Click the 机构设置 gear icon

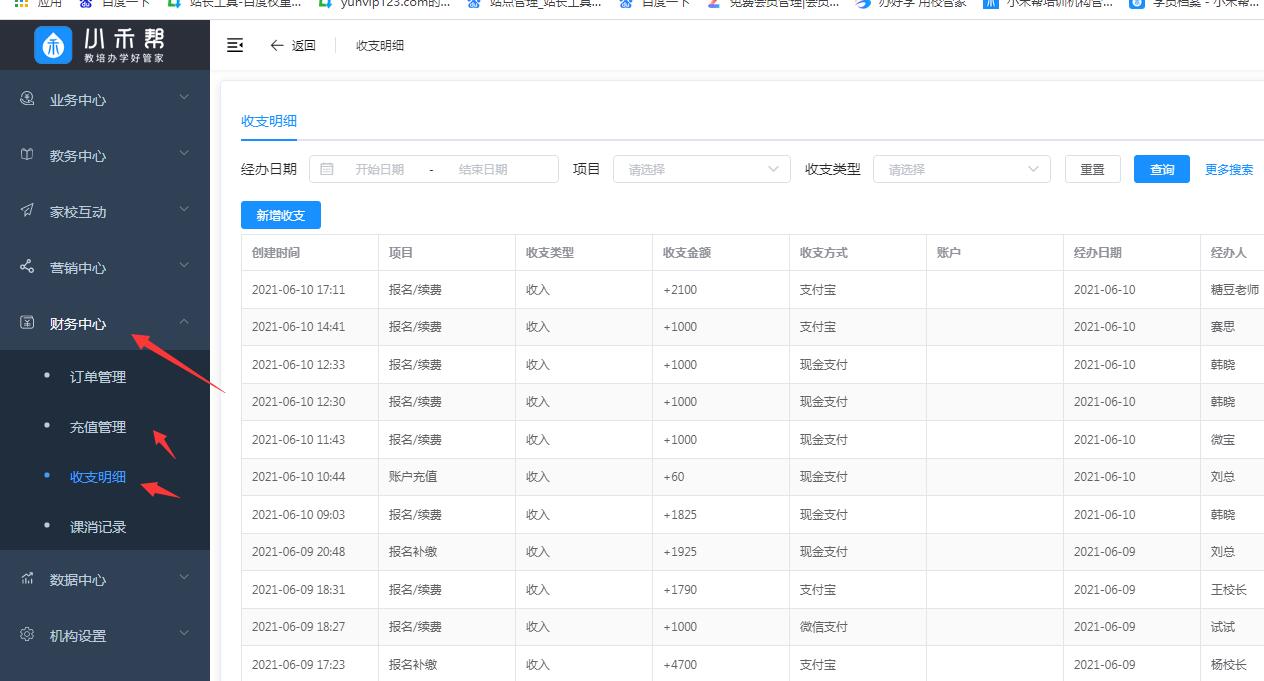pyautogui.click(x=27, y=635)
